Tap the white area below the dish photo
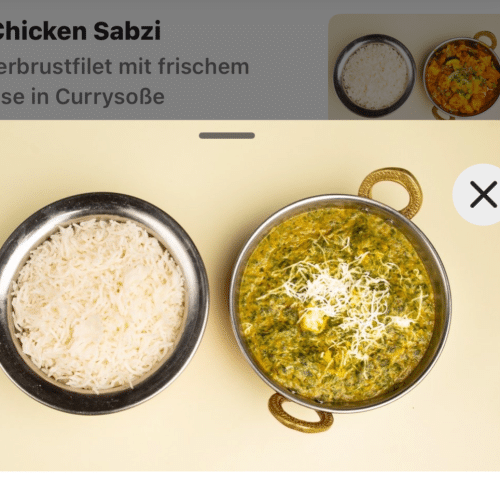 point(250,485)
